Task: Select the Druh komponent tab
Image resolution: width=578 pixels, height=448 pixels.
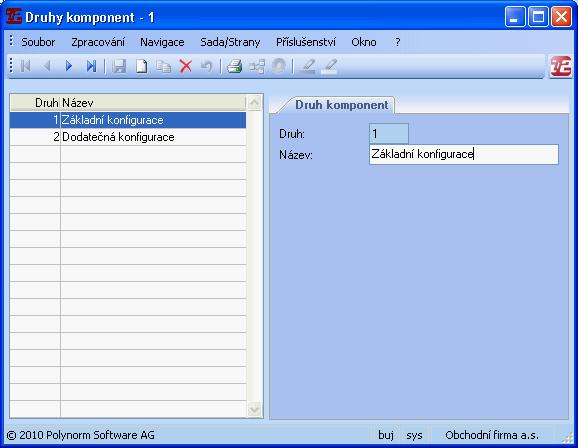Action: (x=341, y=105)
